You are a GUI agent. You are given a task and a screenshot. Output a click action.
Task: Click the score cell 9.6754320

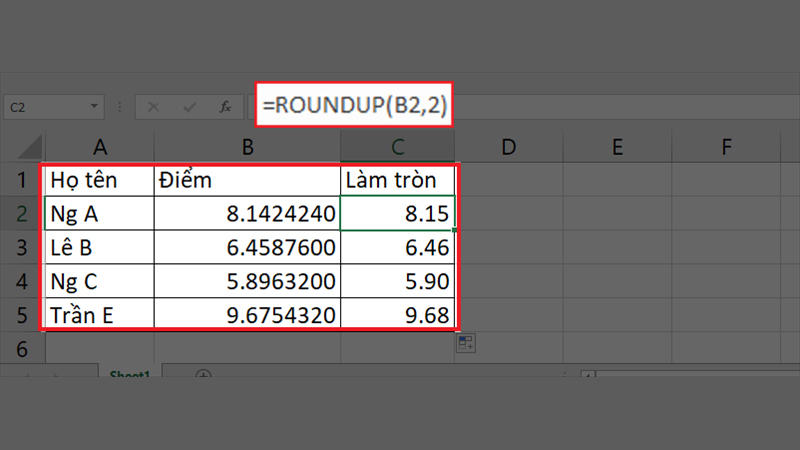[x=247, y=315]
